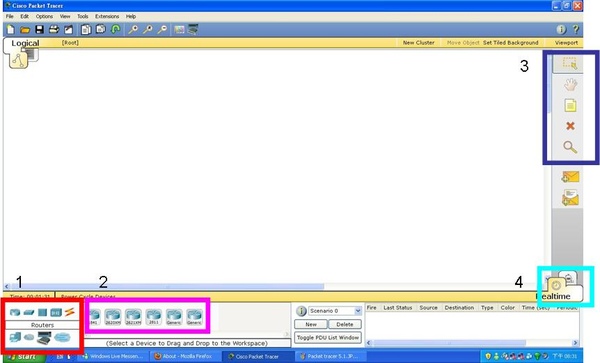Click the New scenario button
This screenshot has width=600, height=363.
point(311,324)
